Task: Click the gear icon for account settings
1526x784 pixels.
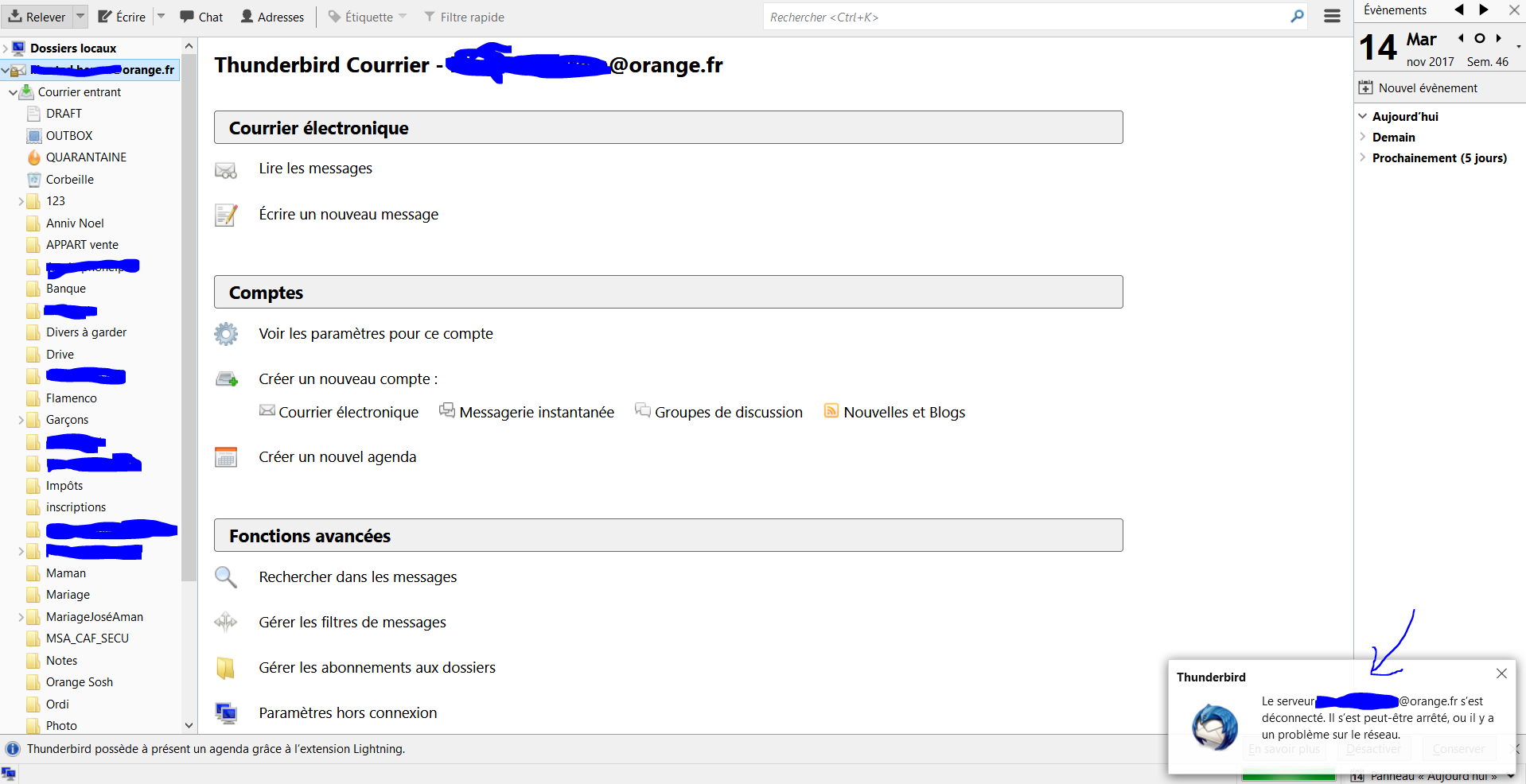Action: (225, 334)
